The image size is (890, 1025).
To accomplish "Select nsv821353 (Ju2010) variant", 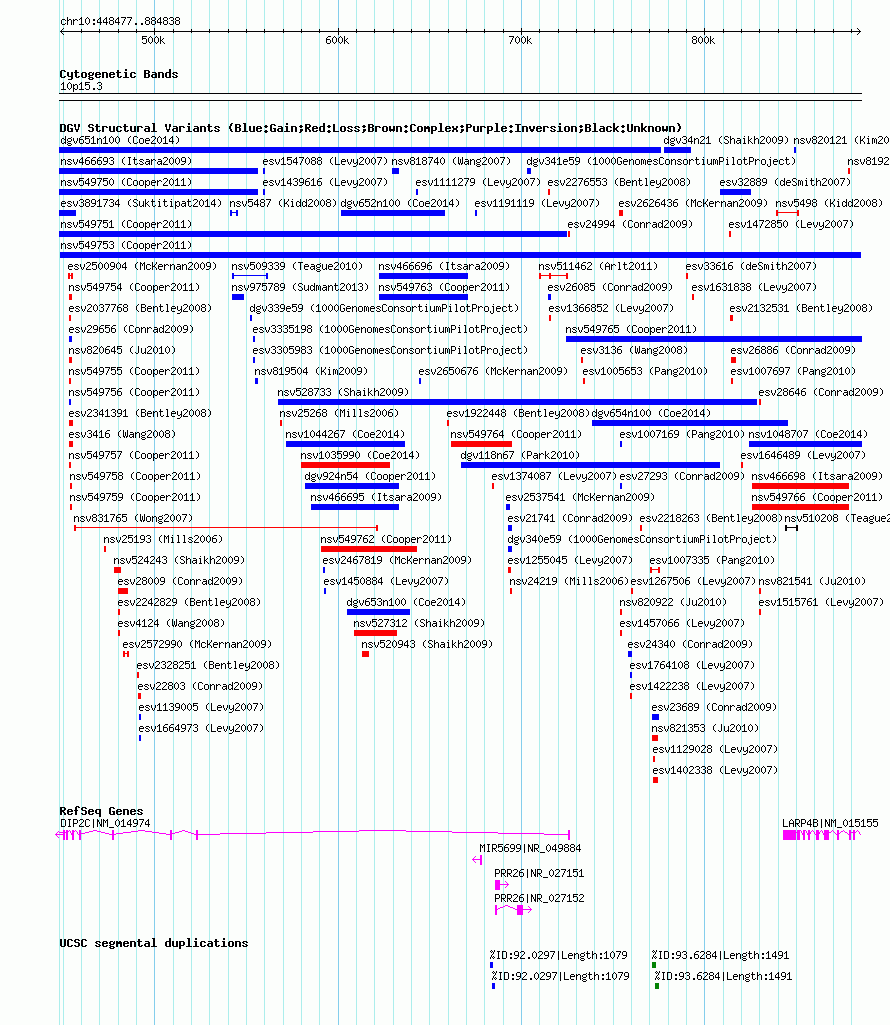I will 655,738.
